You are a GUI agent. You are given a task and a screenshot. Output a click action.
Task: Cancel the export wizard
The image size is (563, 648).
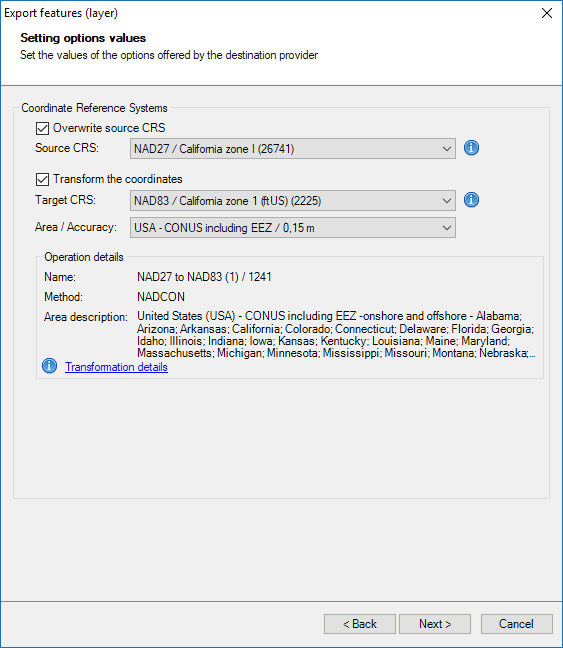516,624
